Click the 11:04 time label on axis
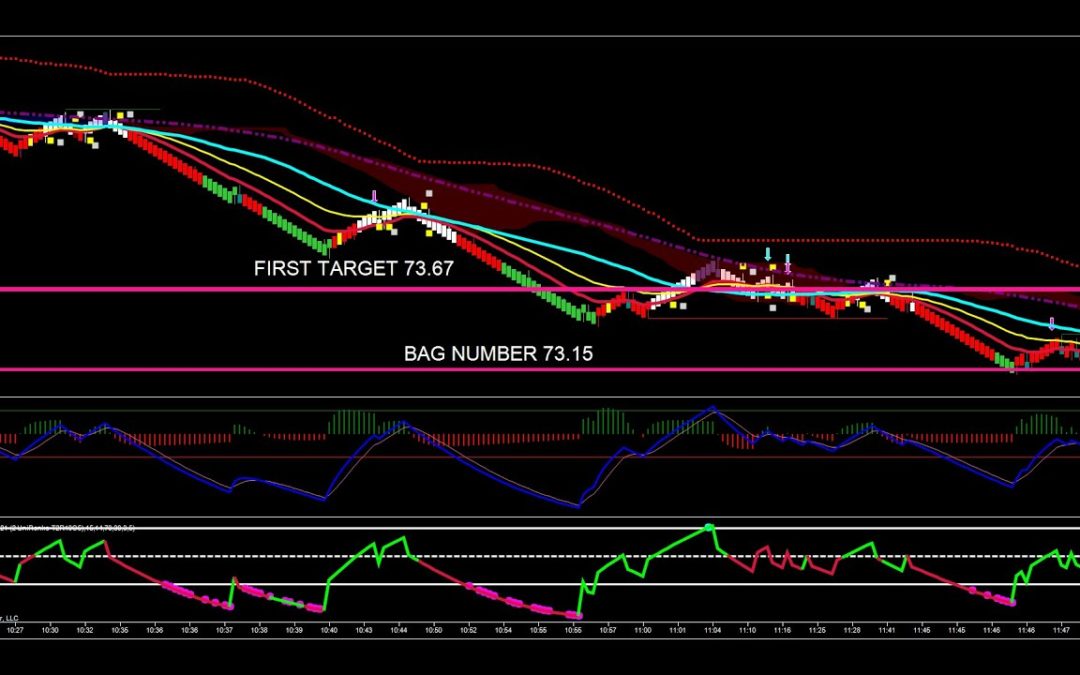 click(712, 630)
